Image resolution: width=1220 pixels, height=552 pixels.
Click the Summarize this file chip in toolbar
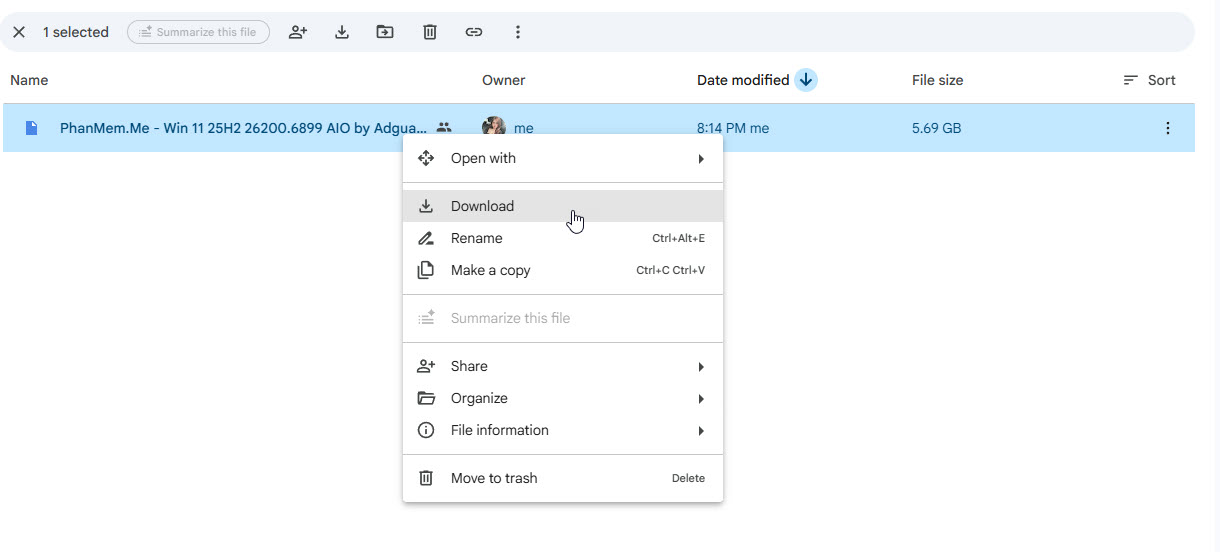point(198,32)
